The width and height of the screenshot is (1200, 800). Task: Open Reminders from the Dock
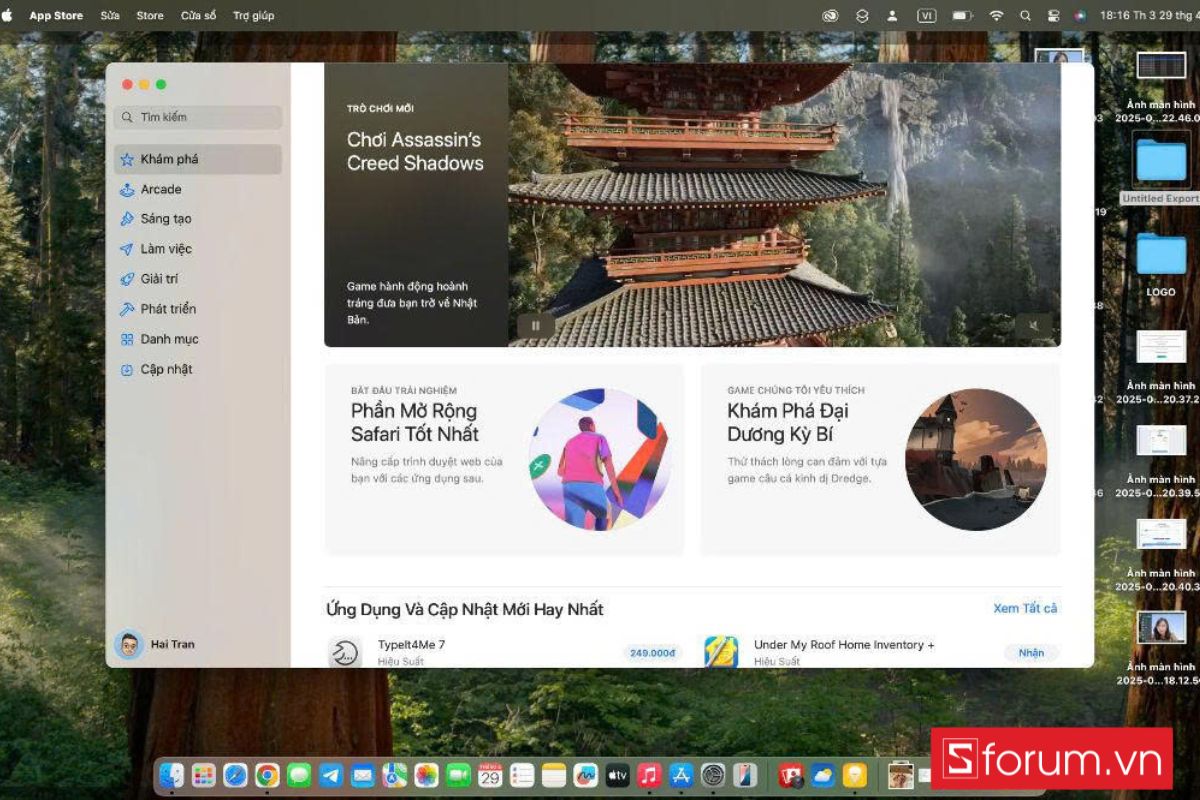click(x=522, y=775)
